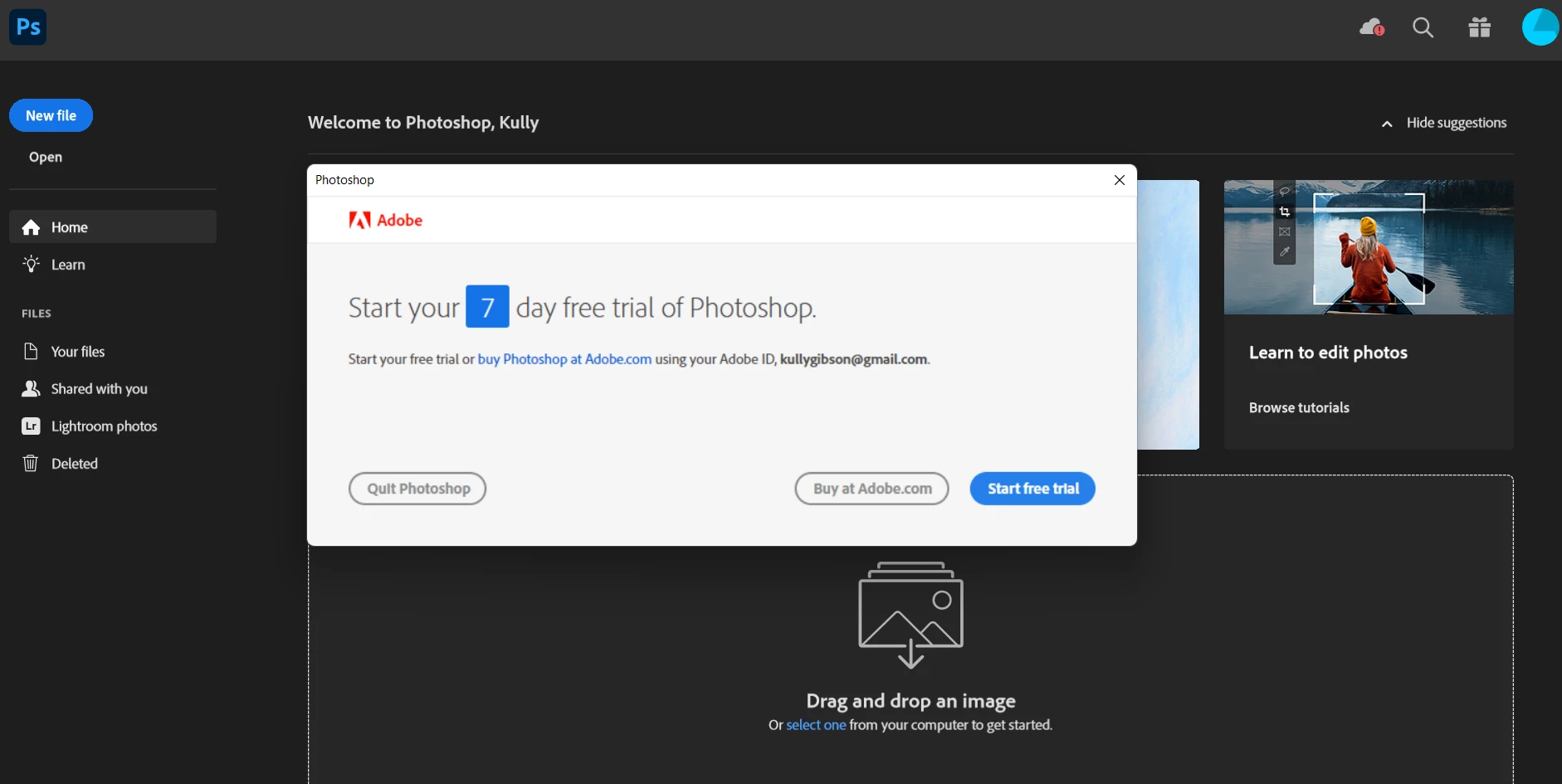The height and width of the screenshot is (784, 1562).
Task: Click the select one link
Action: click(x=816, y=725)
